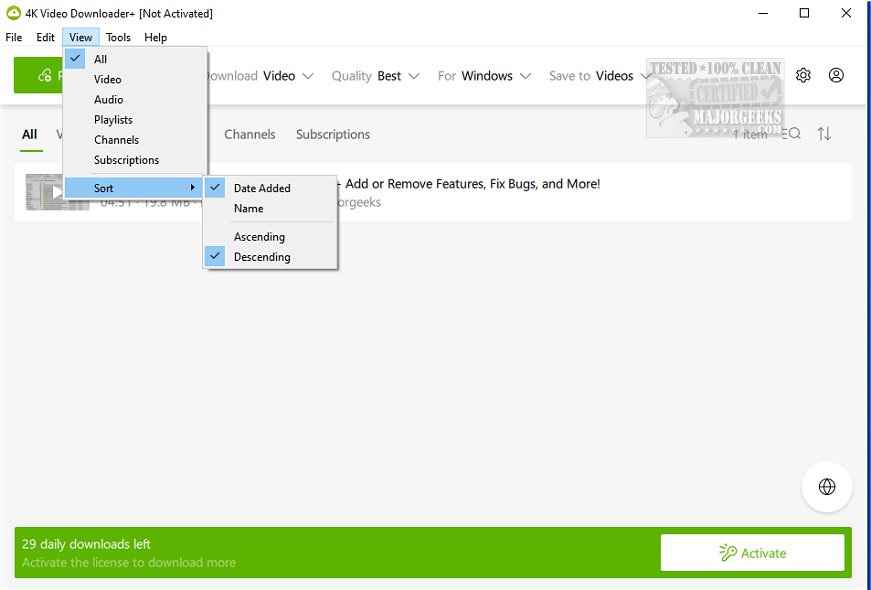The image size is (871, 590).
Task: Close the open View menu
Action: point(81,37)
